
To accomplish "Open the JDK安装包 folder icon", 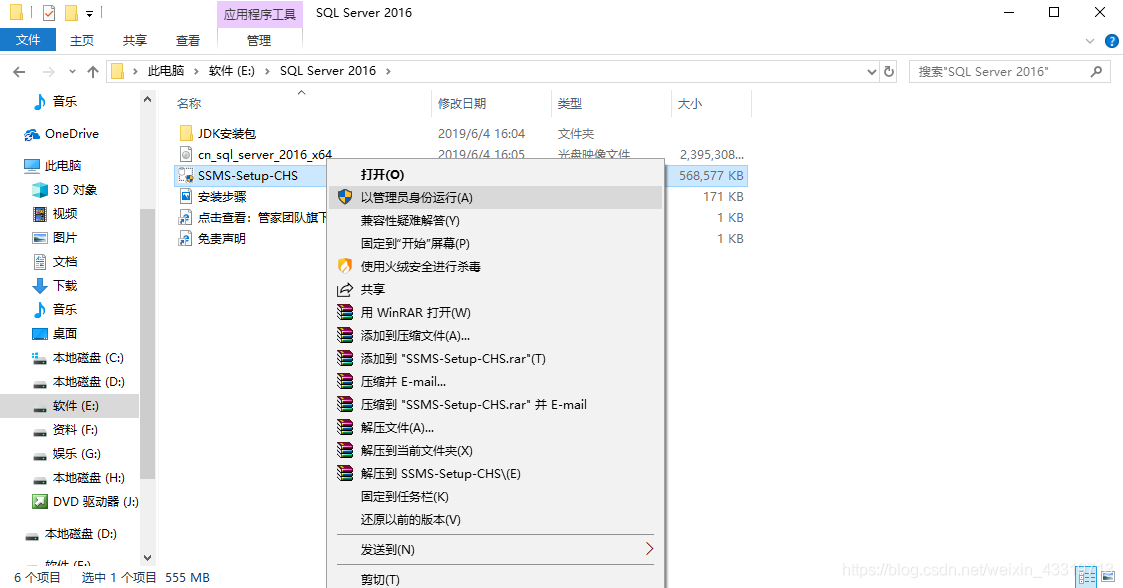I will [x=185, y=133].
